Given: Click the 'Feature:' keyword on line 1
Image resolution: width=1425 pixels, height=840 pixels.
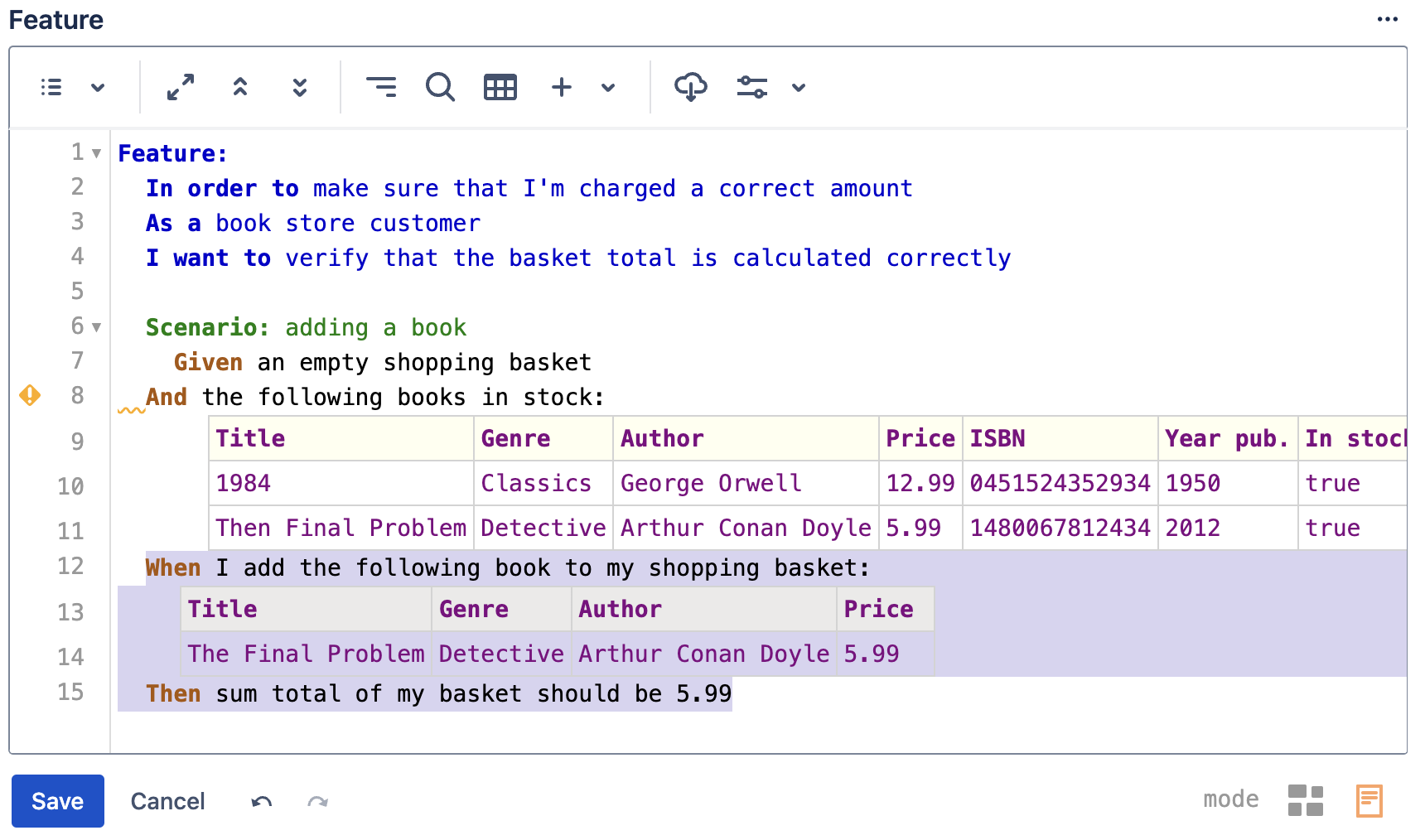Looking at the screenshot, I should tap(172, 153).
